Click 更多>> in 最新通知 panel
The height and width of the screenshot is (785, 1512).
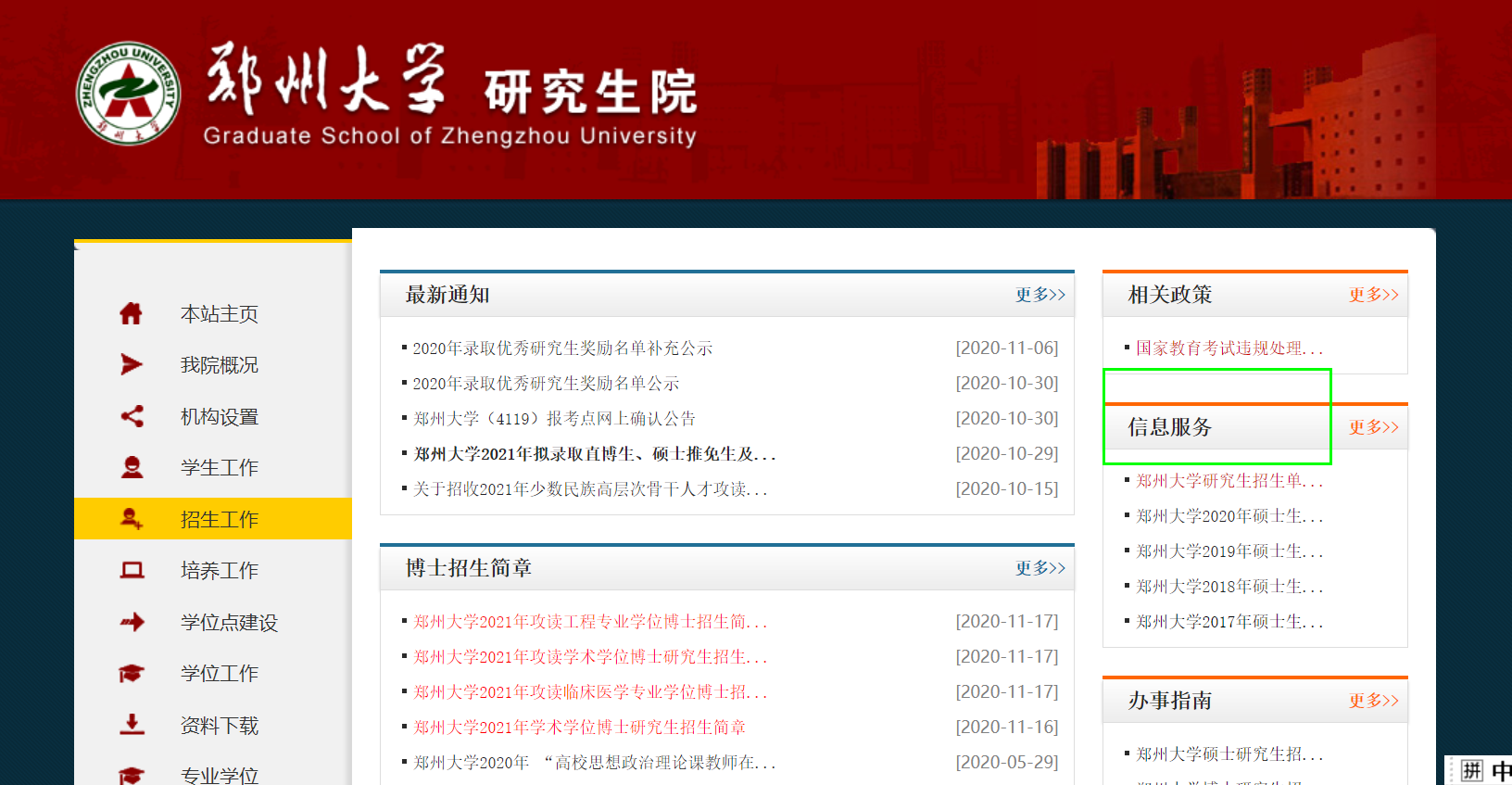1040,295
